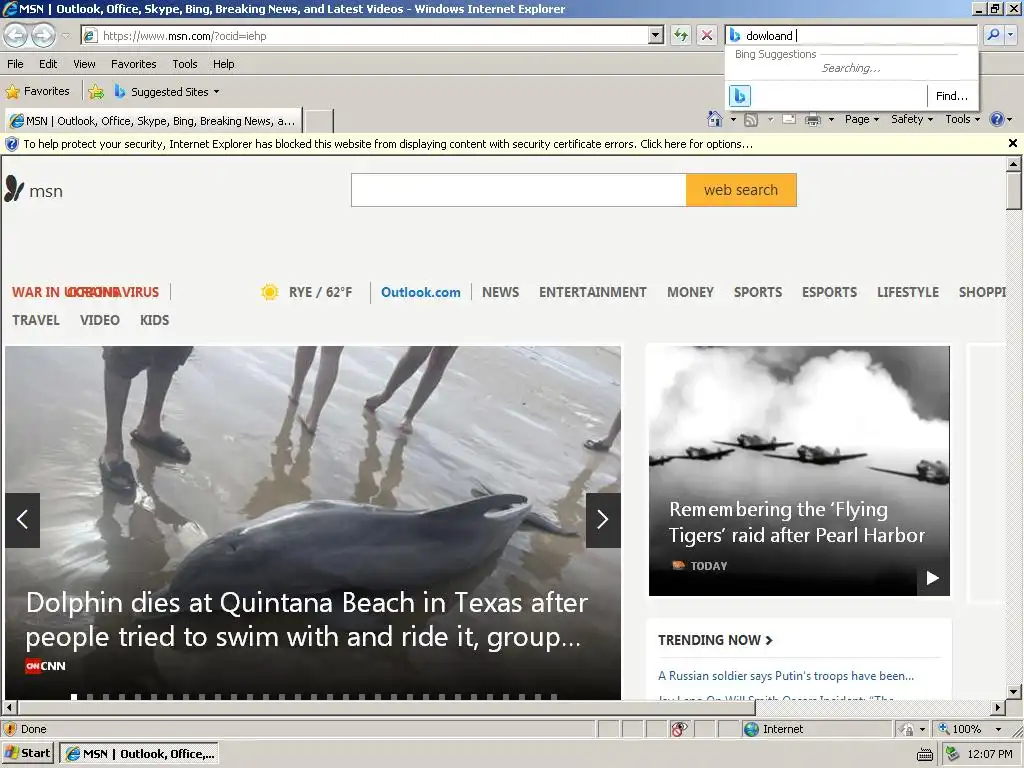Open the Safety command bar menu

[x=912, y=119]
